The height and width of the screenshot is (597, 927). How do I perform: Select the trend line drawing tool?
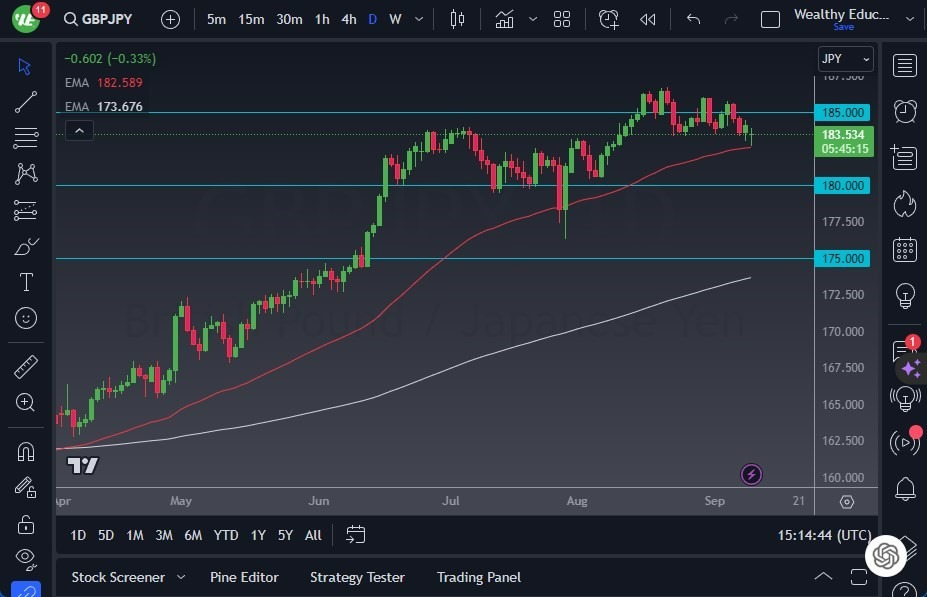click(x=25, y=101)
